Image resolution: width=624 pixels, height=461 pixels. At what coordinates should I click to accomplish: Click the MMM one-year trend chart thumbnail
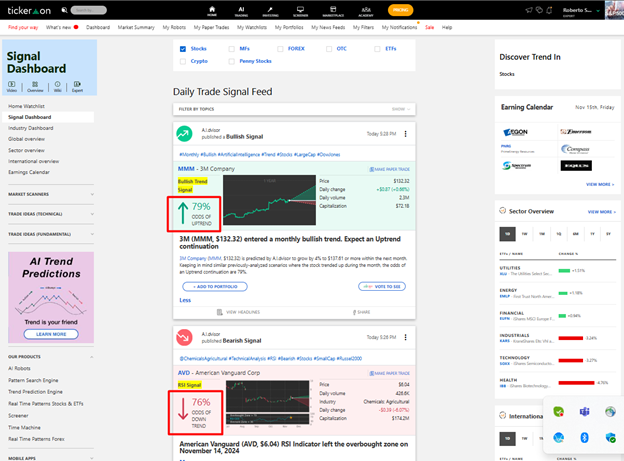(x=269, y=200)
